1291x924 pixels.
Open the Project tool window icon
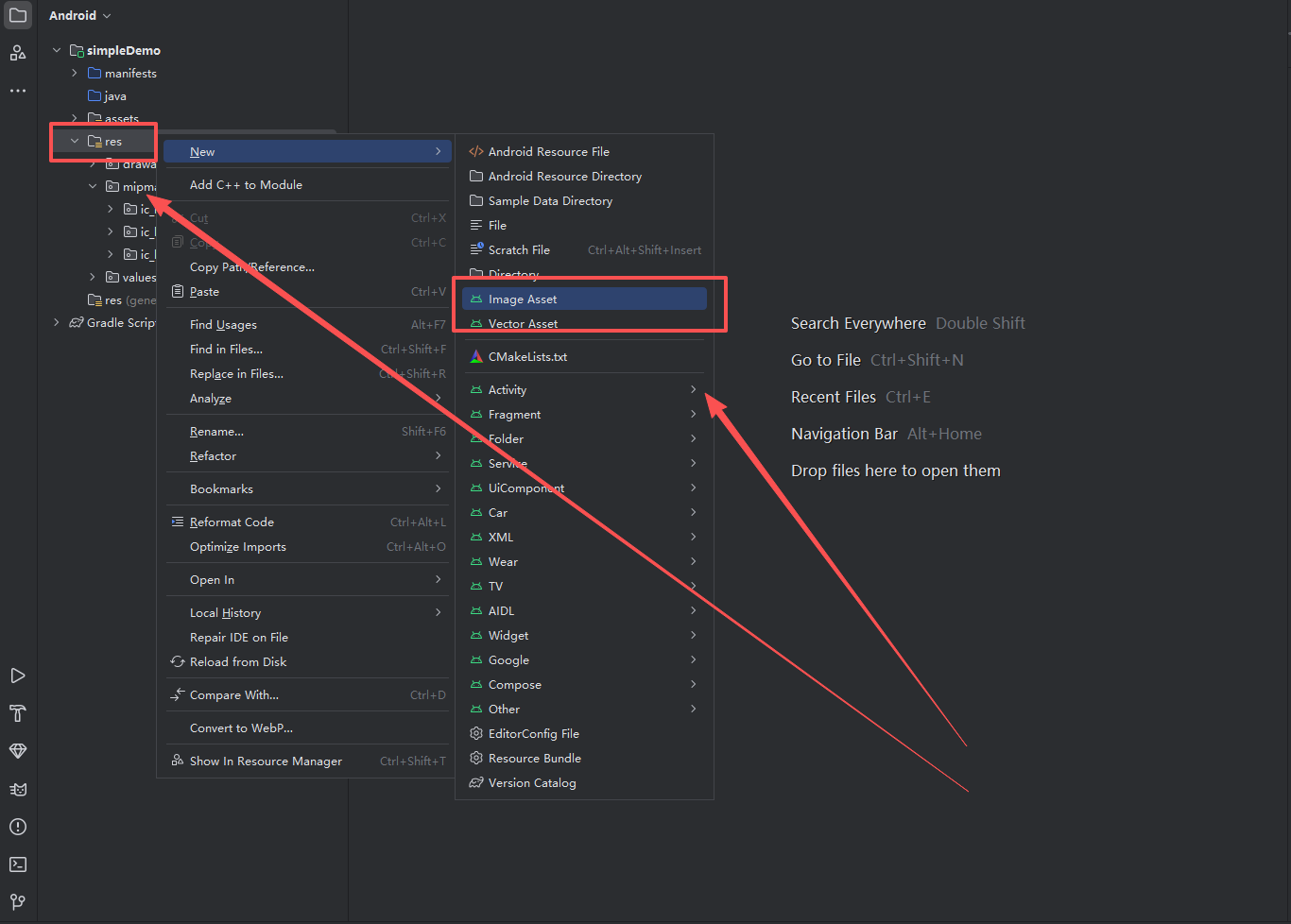tap(18, 16)
